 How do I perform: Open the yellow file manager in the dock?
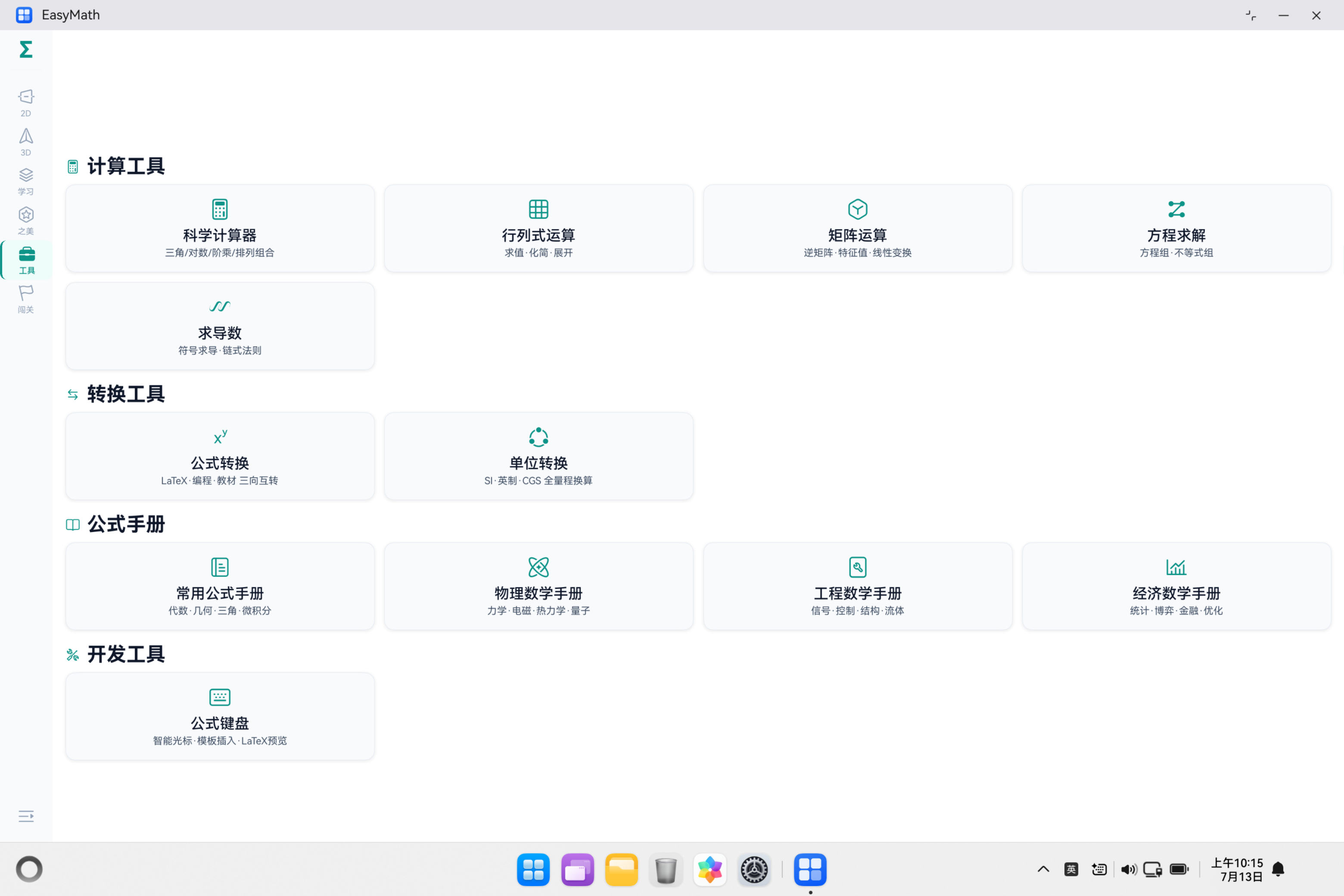[x=621, y=870]
